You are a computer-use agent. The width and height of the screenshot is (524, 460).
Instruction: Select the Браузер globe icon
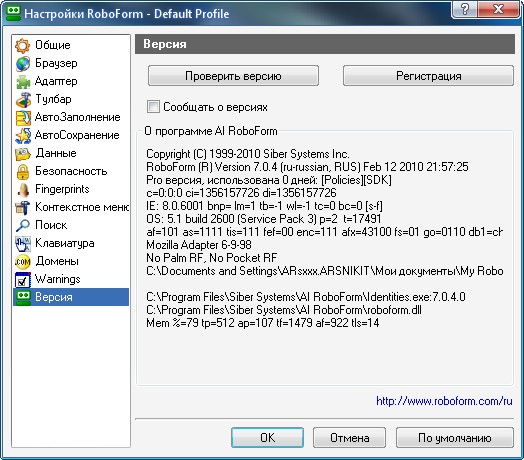click(x=22, y=64)
